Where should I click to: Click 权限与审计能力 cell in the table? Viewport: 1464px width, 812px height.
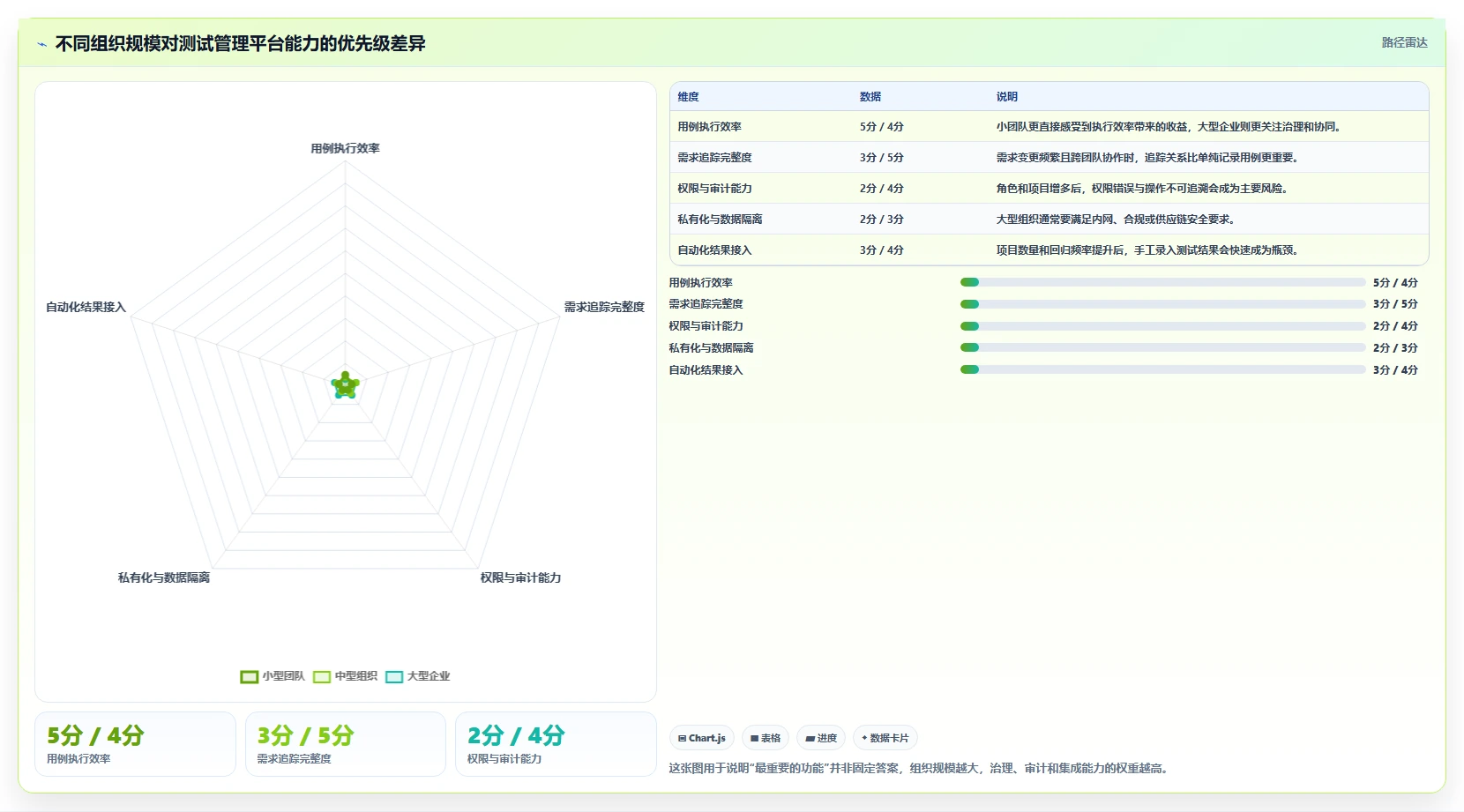pyautogui.click(x=714, y=189)
